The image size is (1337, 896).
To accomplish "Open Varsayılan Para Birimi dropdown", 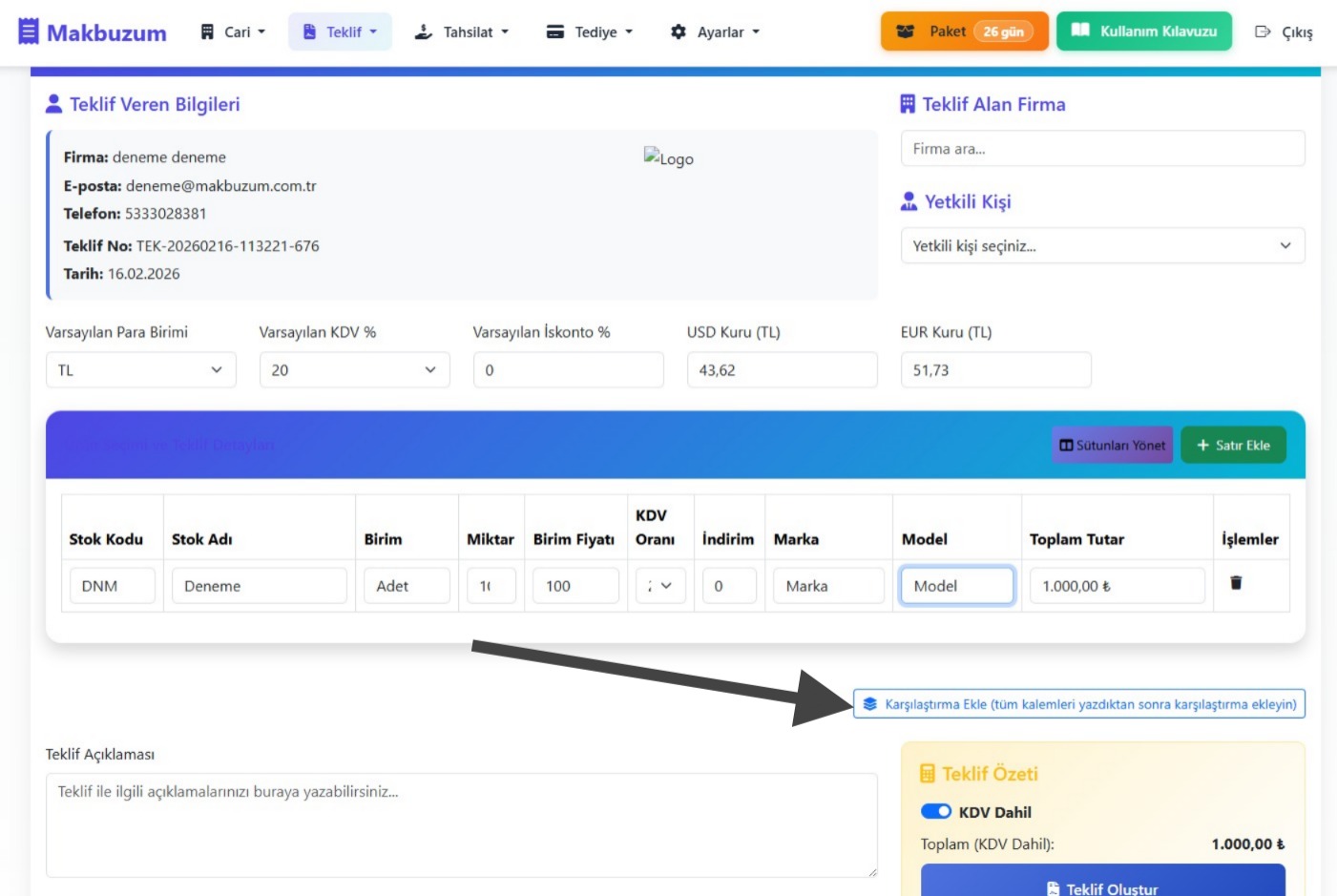I will pyautogui.click(x=140, y=370).
